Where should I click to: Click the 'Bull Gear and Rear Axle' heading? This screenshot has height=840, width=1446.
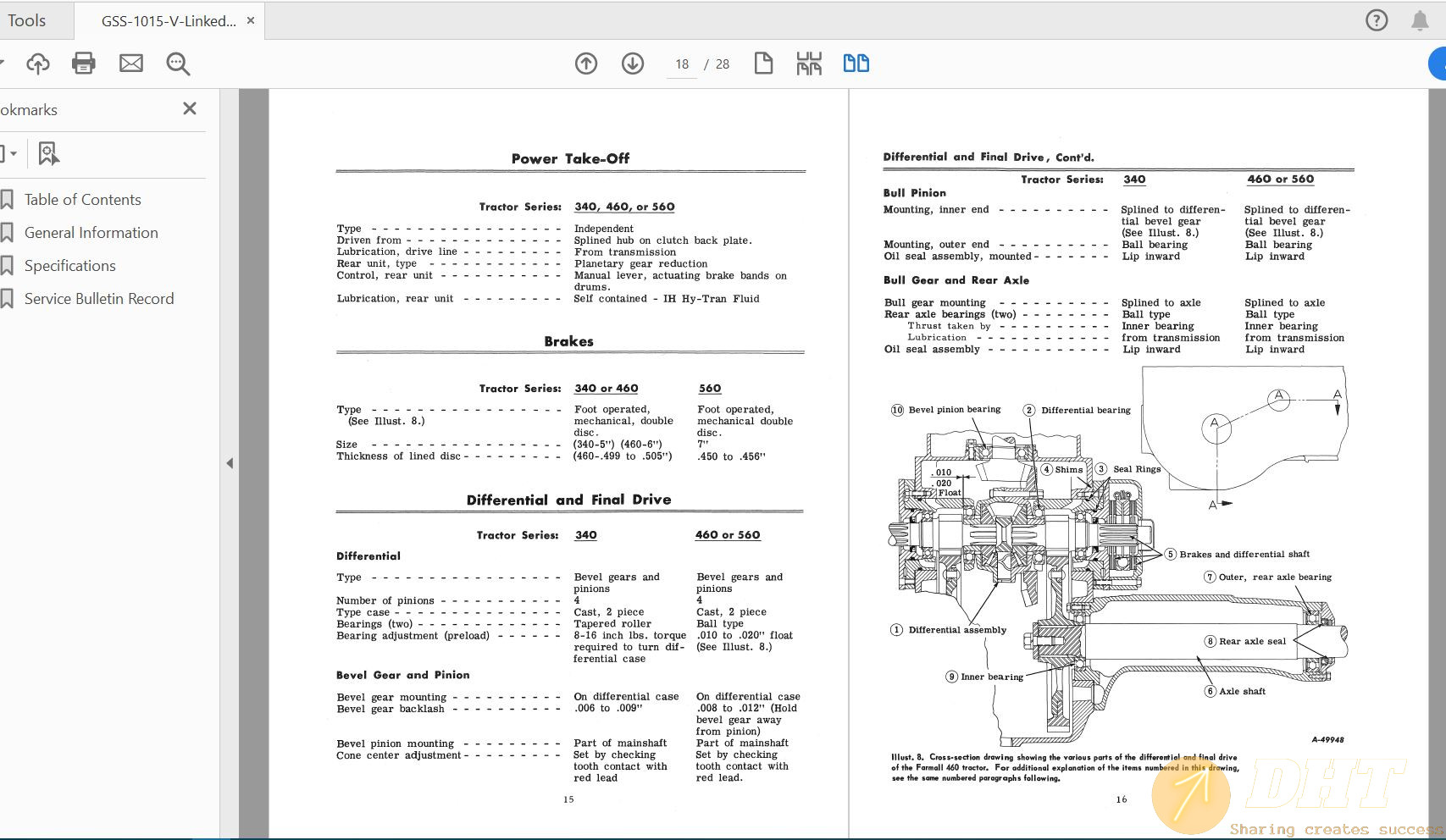point(956,280)
